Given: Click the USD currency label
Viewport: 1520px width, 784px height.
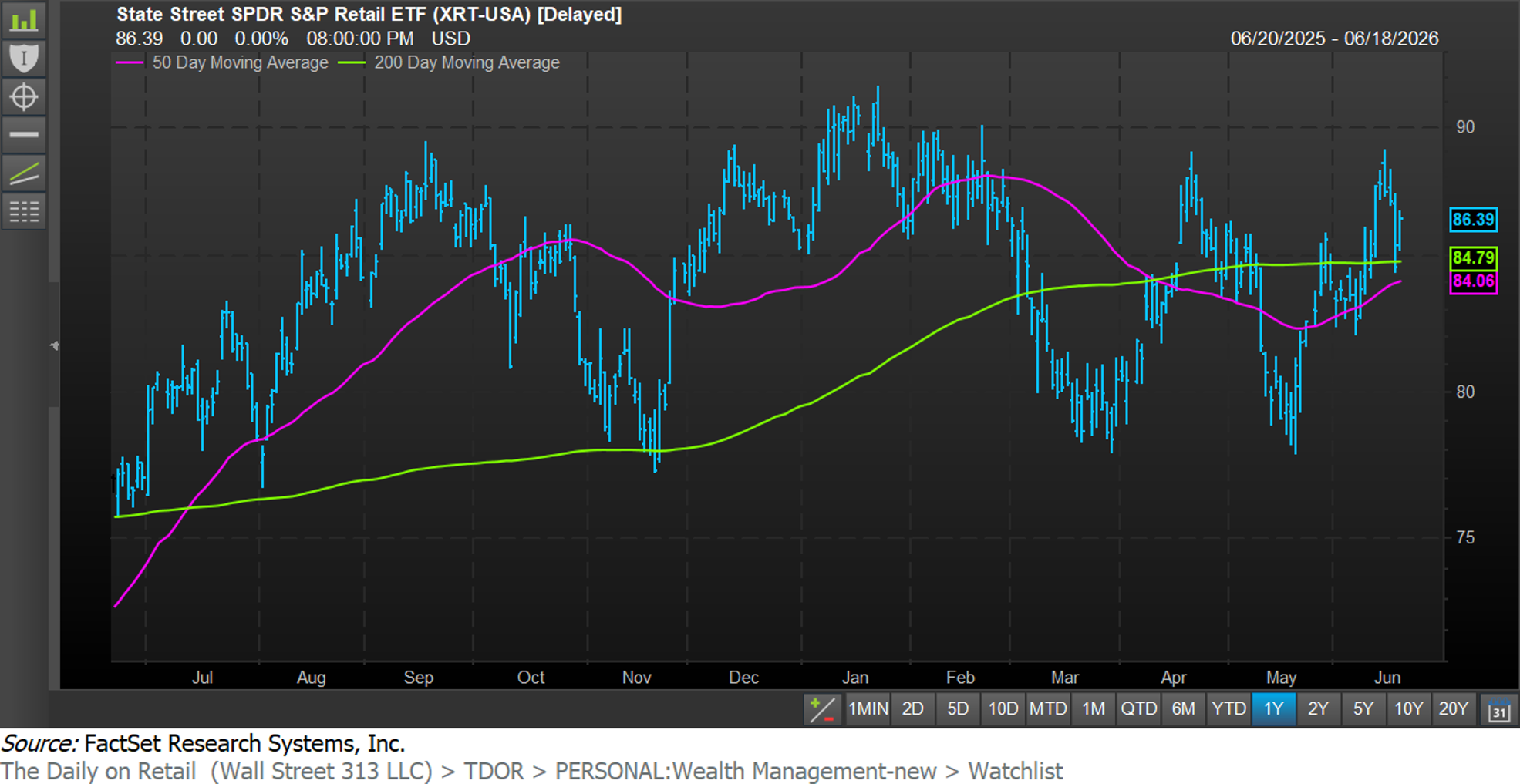Looking at the screenshot, I should (x=450, y=39).
